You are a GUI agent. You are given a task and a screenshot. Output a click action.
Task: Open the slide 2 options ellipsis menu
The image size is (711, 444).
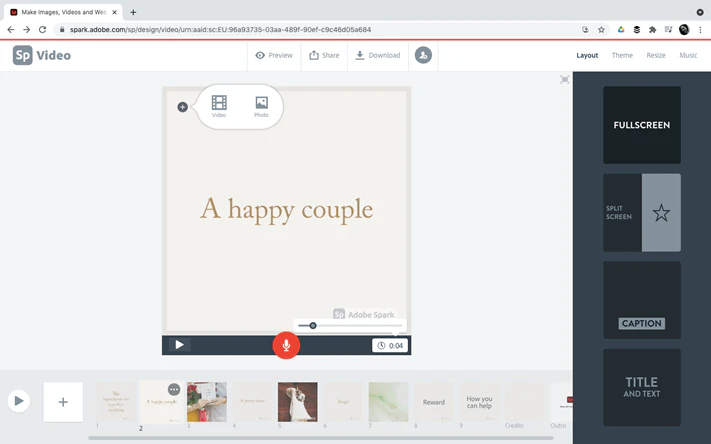[174, 389]
